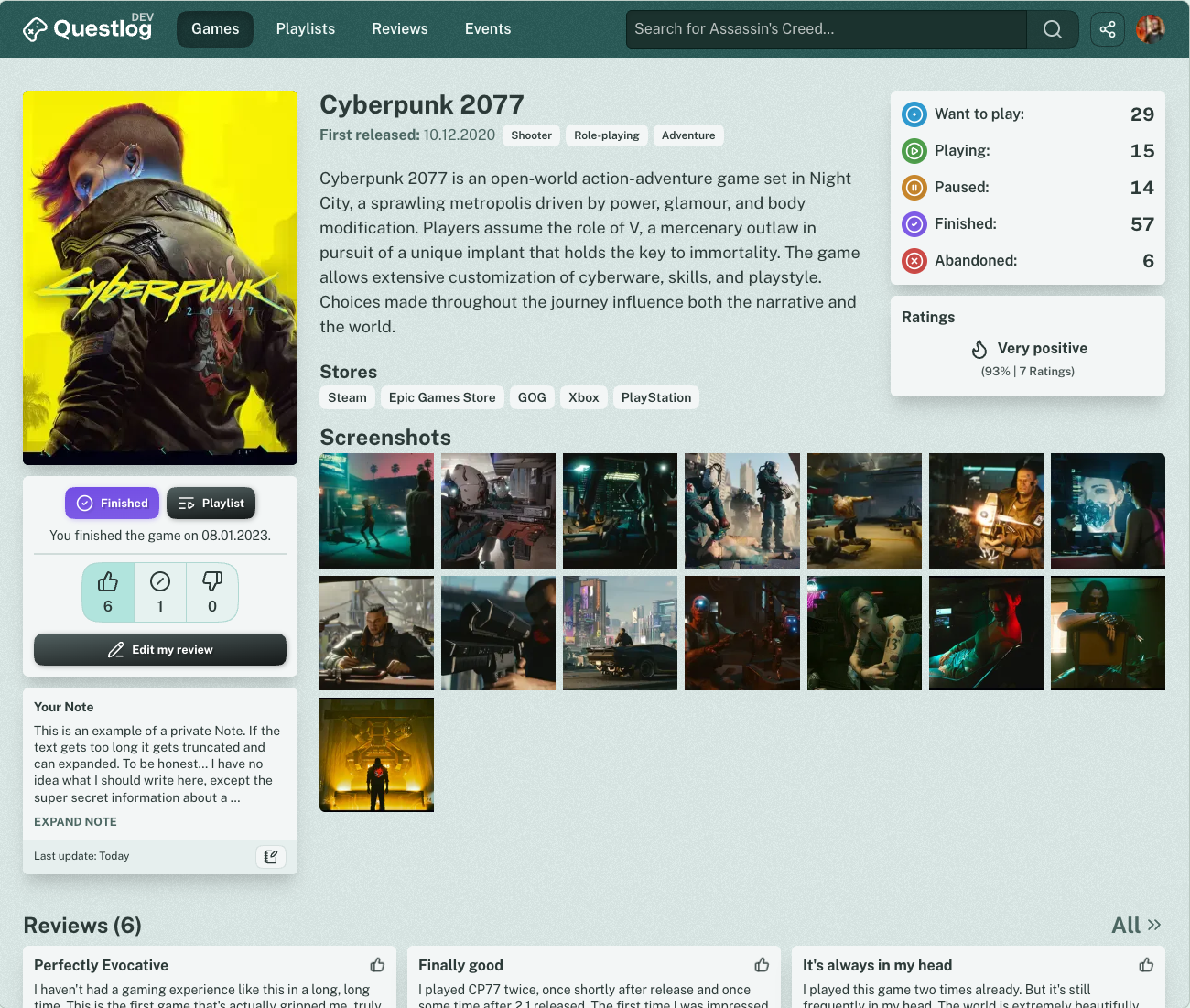Filter by the Adventure genre tag
The image size is (1190, 1008).
pos(688,135)
